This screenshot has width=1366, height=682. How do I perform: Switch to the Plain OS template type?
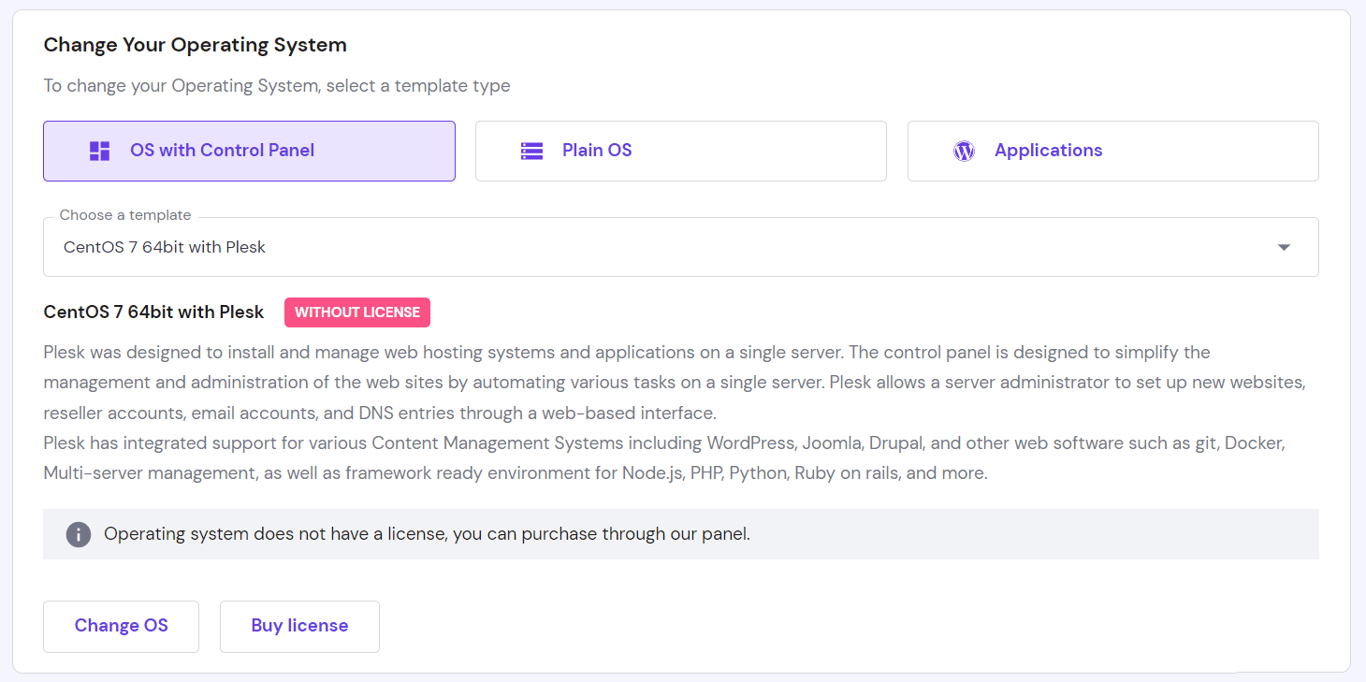pyautogui.click(x=680, y=150)
